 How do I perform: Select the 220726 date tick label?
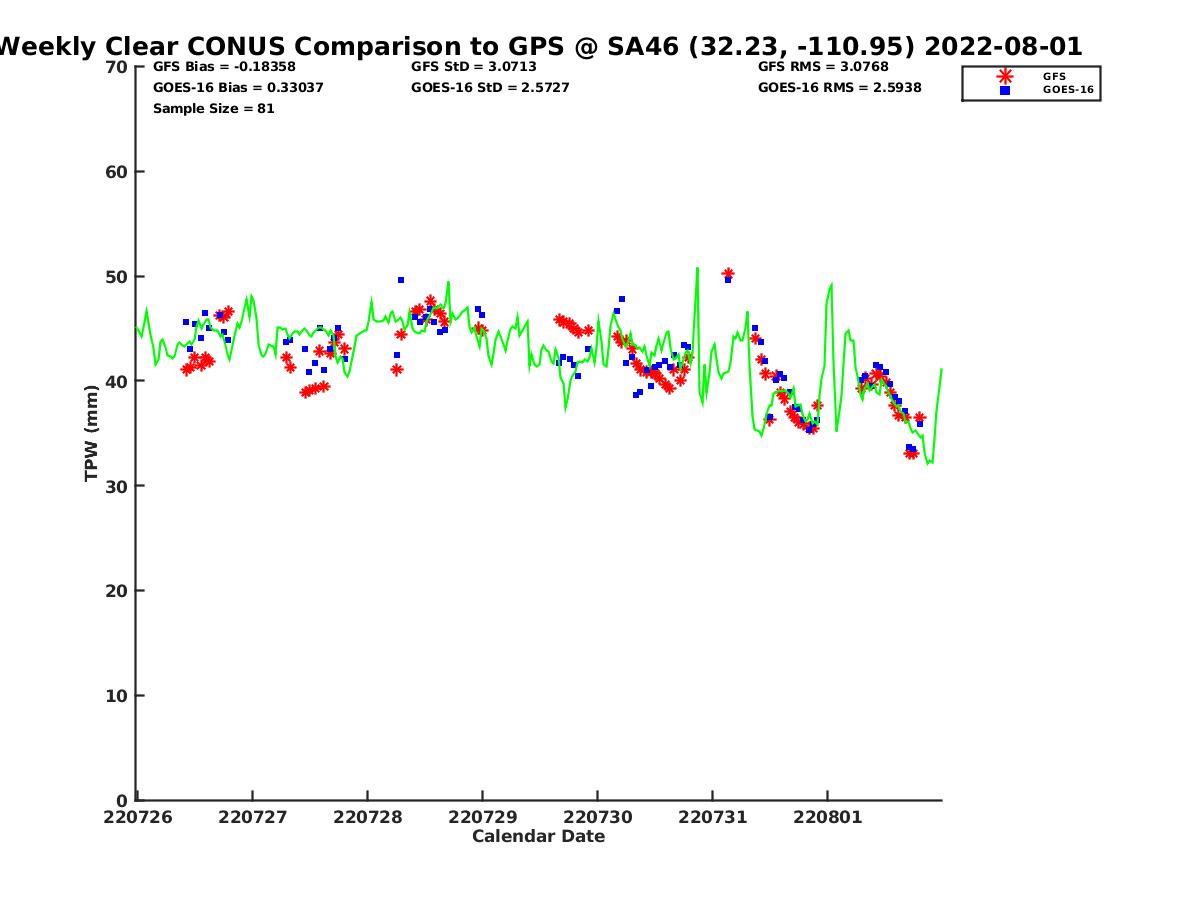click(x=138, y=818)
